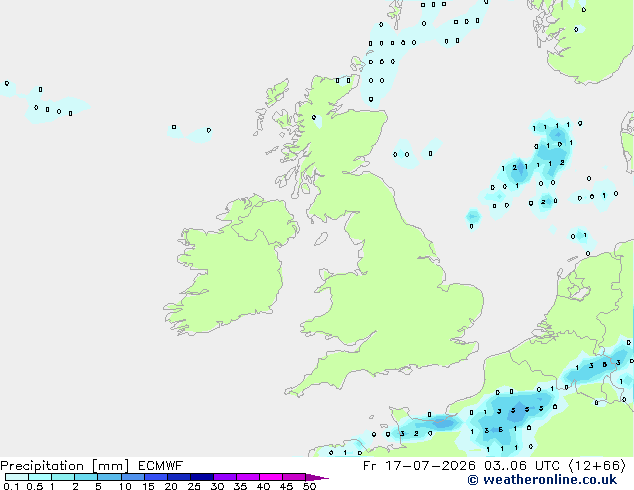Pick the legend swatch between 5 and 10
The width and height of the screenshot is (634, 490).
pos(110,477)
